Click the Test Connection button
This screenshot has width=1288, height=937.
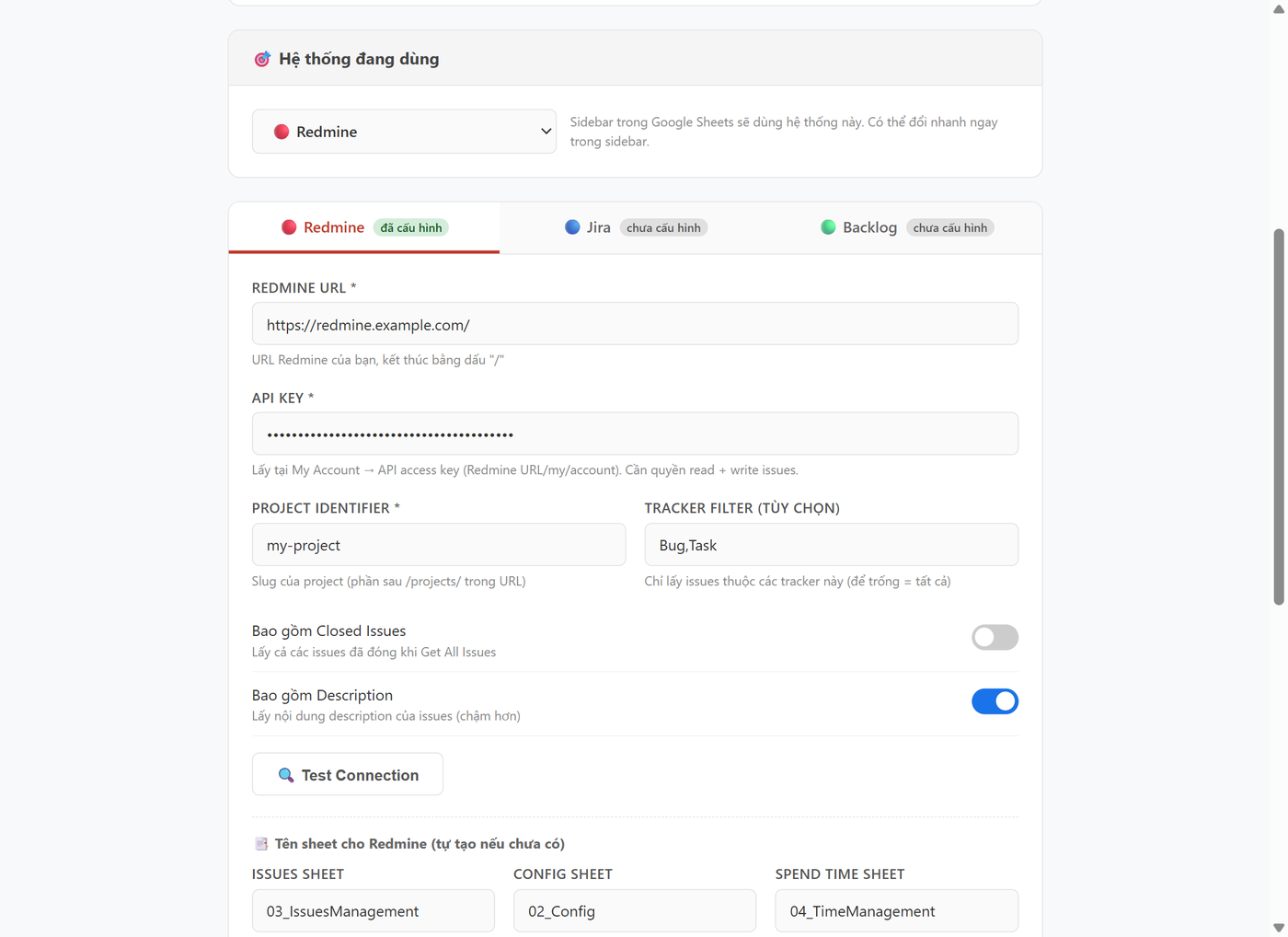point(348,775)
